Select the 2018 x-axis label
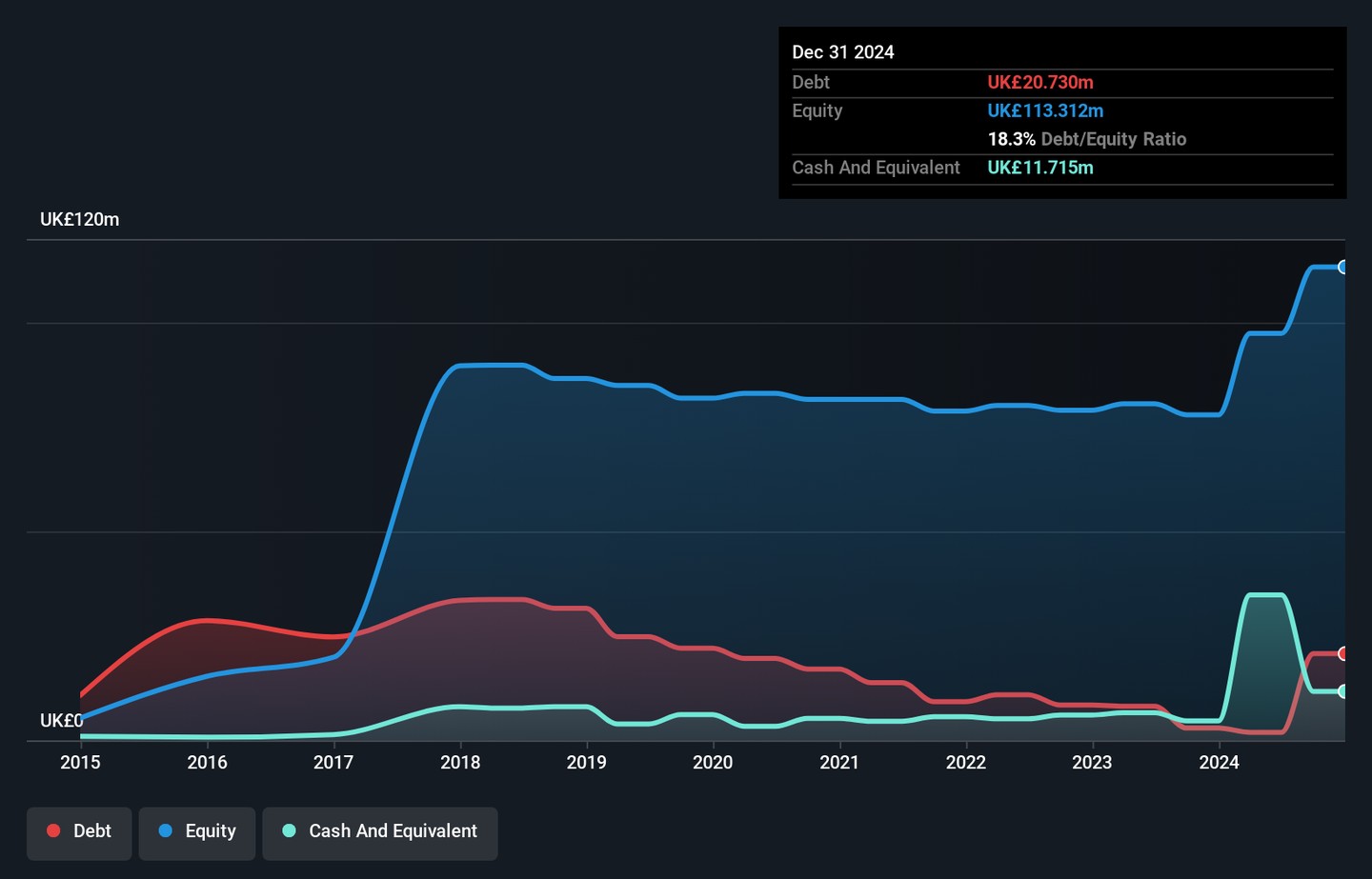Image resolution: width=1372 pixels, height=879 pixels. pyautogui.click(x=460, y=762)
